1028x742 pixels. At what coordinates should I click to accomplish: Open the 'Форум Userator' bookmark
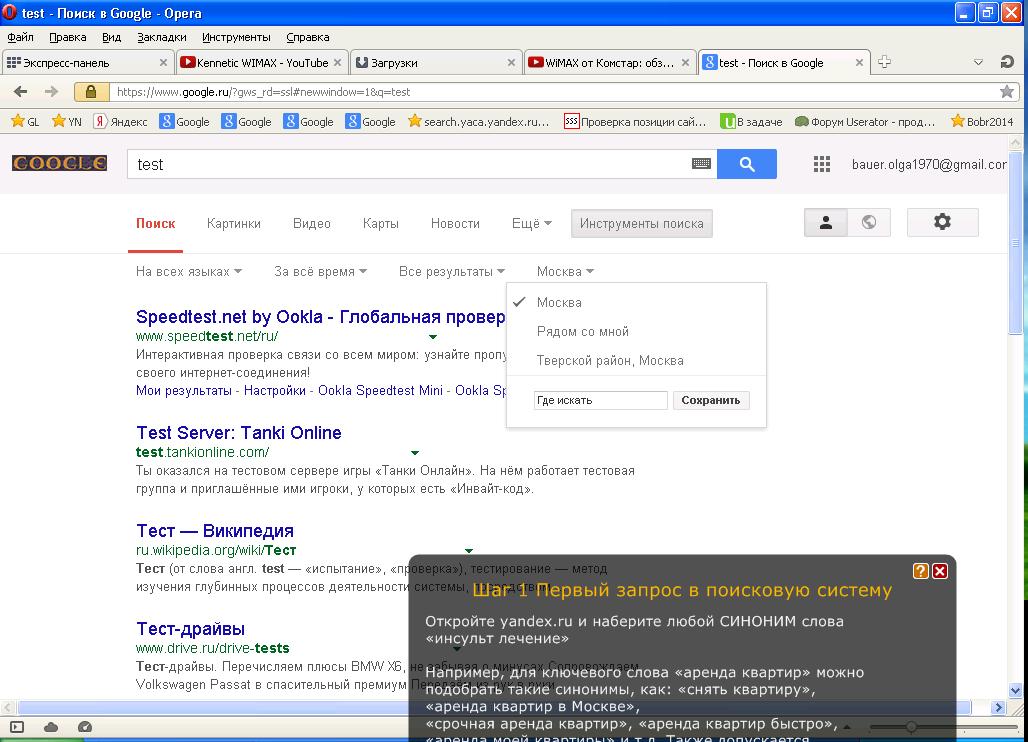(x=865, y=121)
